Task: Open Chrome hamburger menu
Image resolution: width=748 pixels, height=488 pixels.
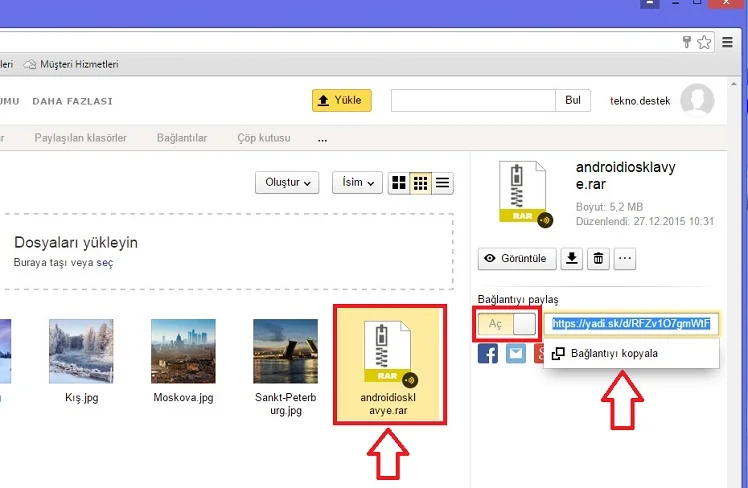Action: 730,42
